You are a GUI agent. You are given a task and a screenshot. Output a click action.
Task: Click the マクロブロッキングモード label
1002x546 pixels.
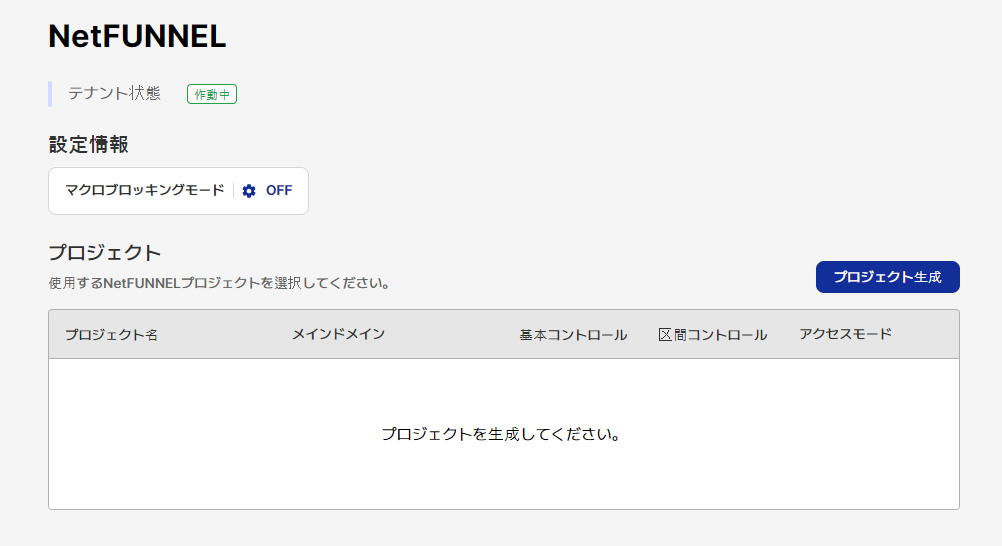(x=144, y=191)
